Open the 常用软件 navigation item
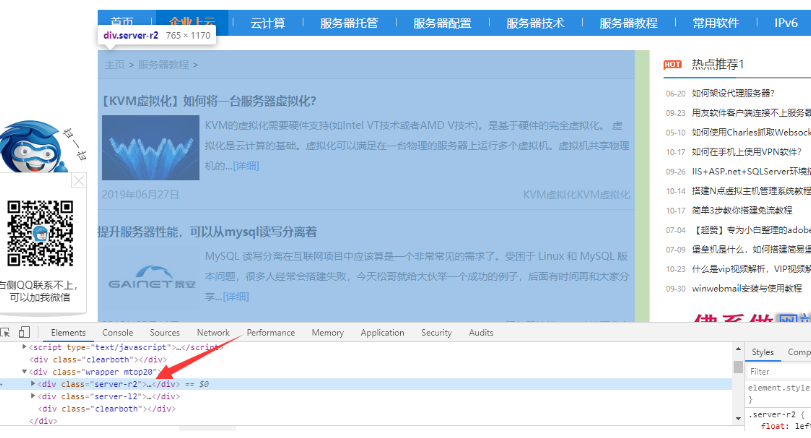The image size is (811, 438). coord(716,23)
